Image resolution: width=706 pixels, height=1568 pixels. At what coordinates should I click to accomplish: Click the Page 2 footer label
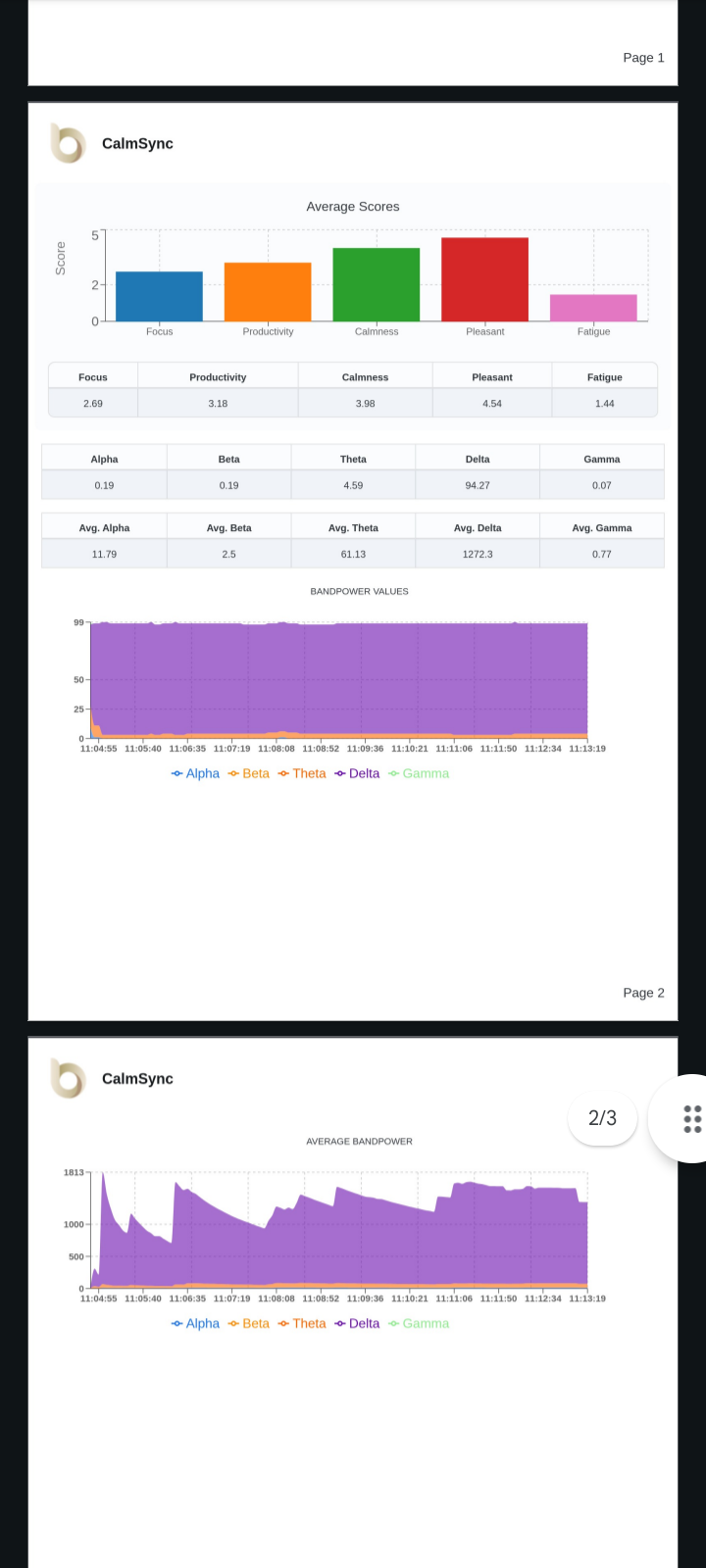pos(643,993)
